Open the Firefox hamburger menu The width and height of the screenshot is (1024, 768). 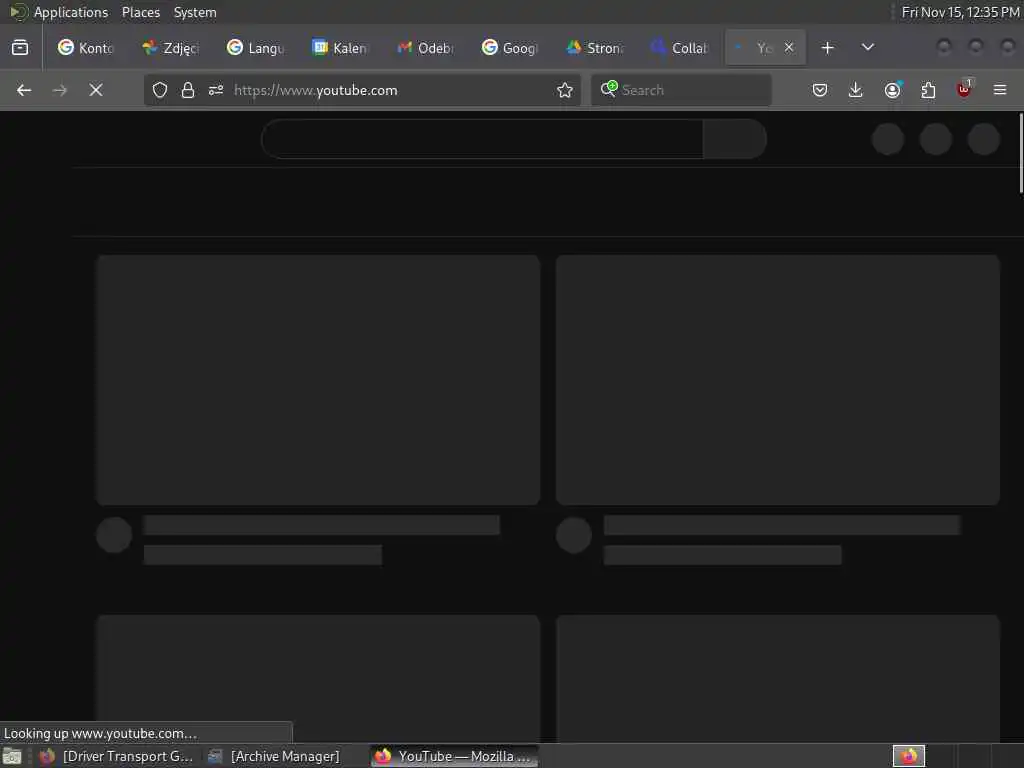(x=1000, y=90)
